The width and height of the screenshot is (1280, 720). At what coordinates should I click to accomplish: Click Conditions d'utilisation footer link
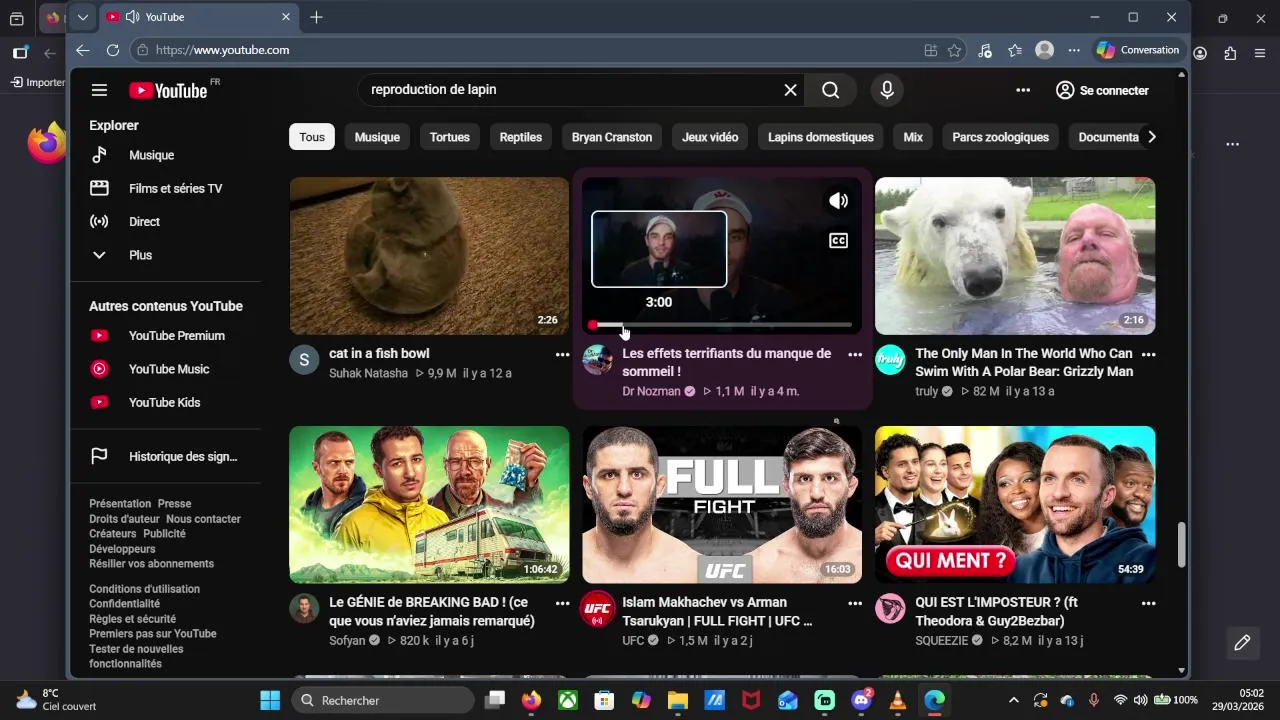coord(144,589)
